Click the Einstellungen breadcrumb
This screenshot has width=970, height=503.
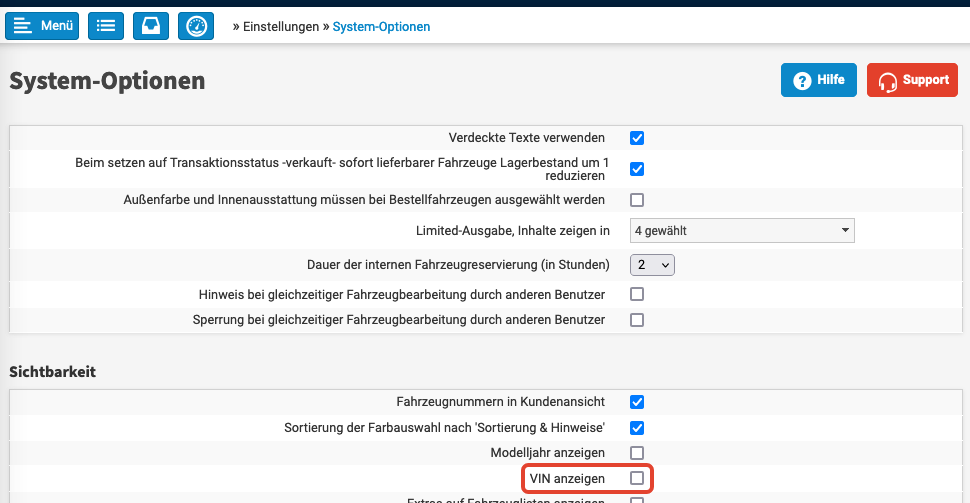tap(282, 27)
